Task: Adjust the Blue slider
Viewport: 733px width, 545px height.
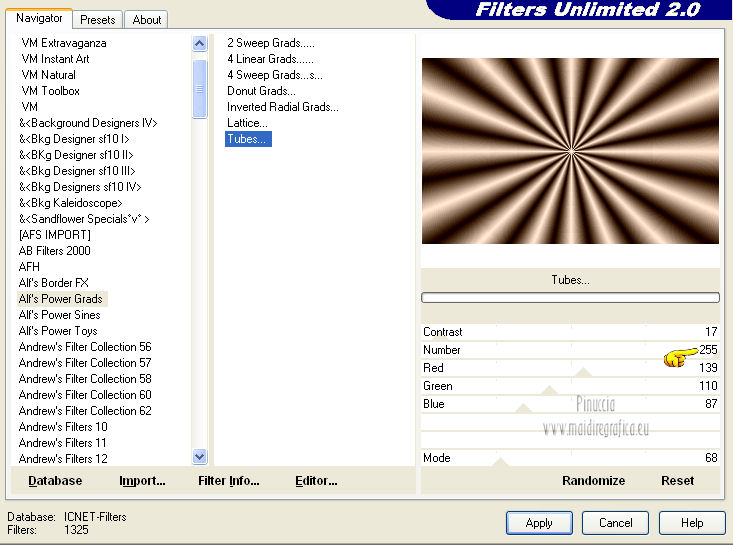Action: click(x=570, y=404)
